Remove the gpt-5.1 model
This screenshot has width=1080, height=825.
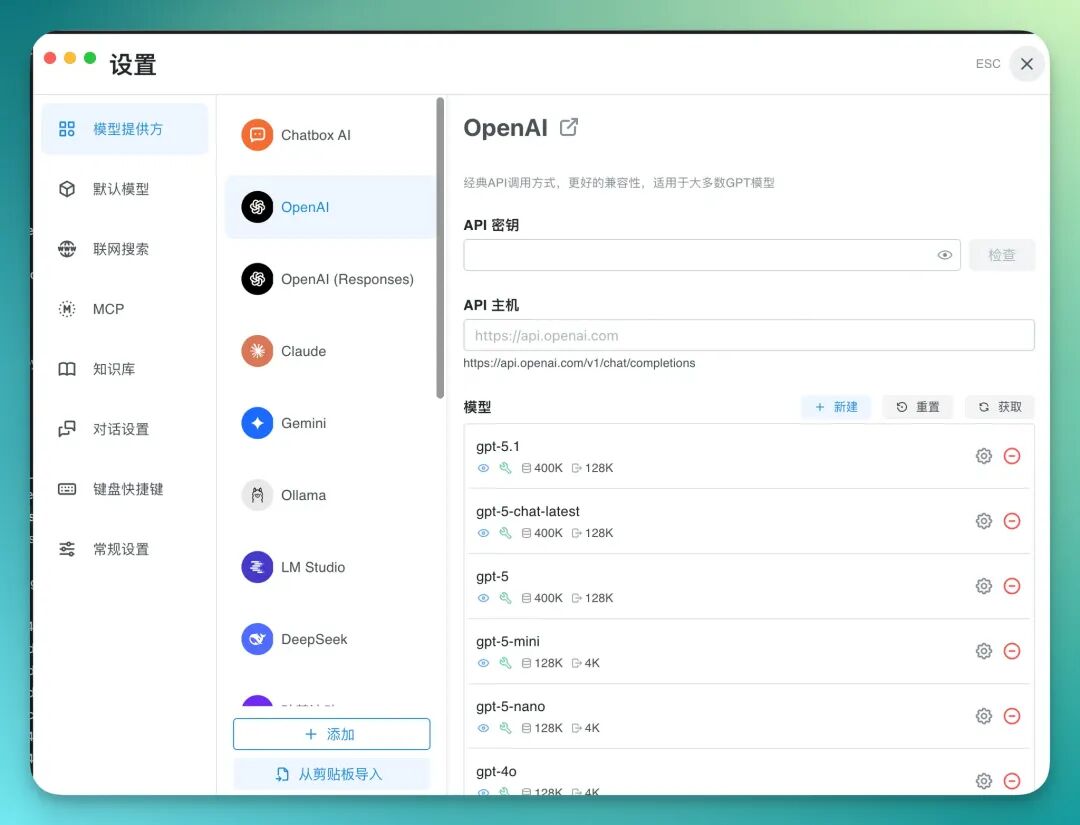point(1012,456)
